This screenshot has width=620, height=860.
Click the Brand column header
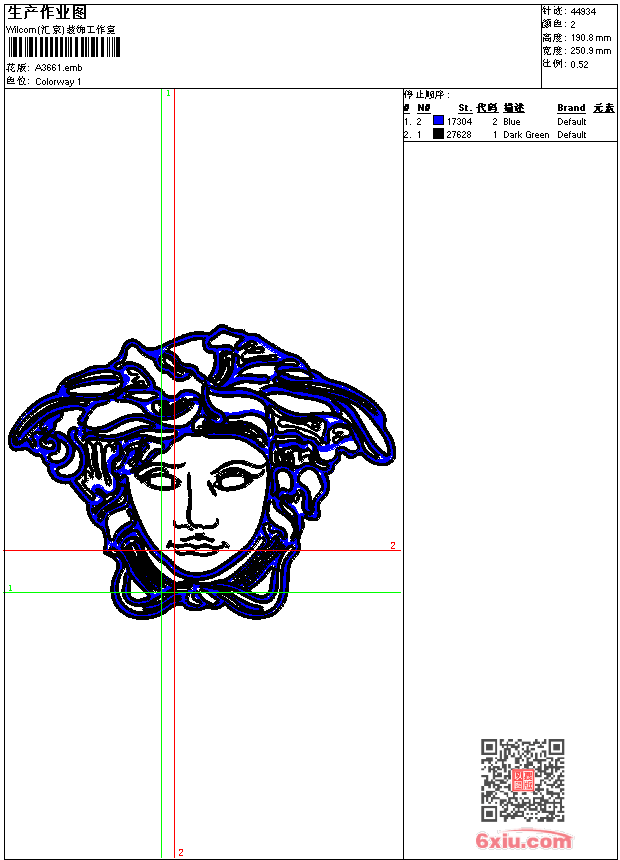point(571,108)
